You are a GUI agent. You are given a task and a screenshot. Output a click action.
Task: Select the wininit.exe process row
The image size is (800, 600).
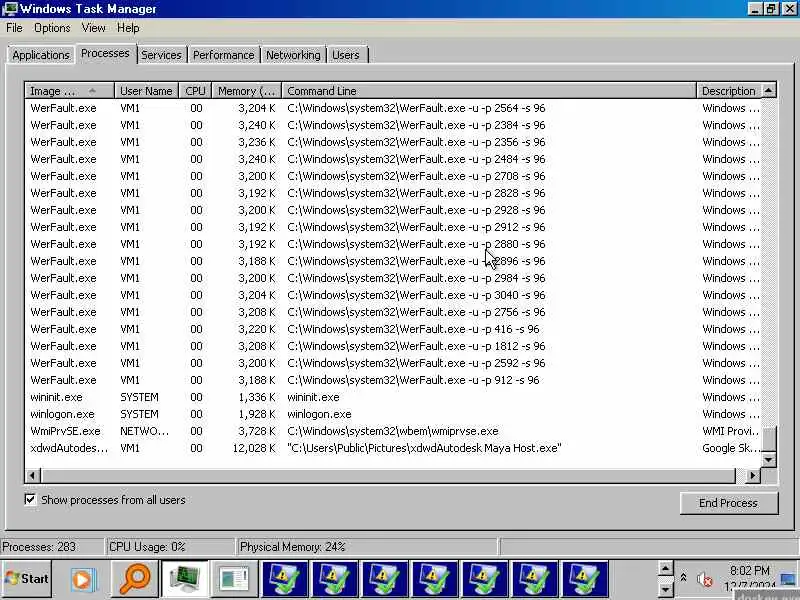coord(393,397)
